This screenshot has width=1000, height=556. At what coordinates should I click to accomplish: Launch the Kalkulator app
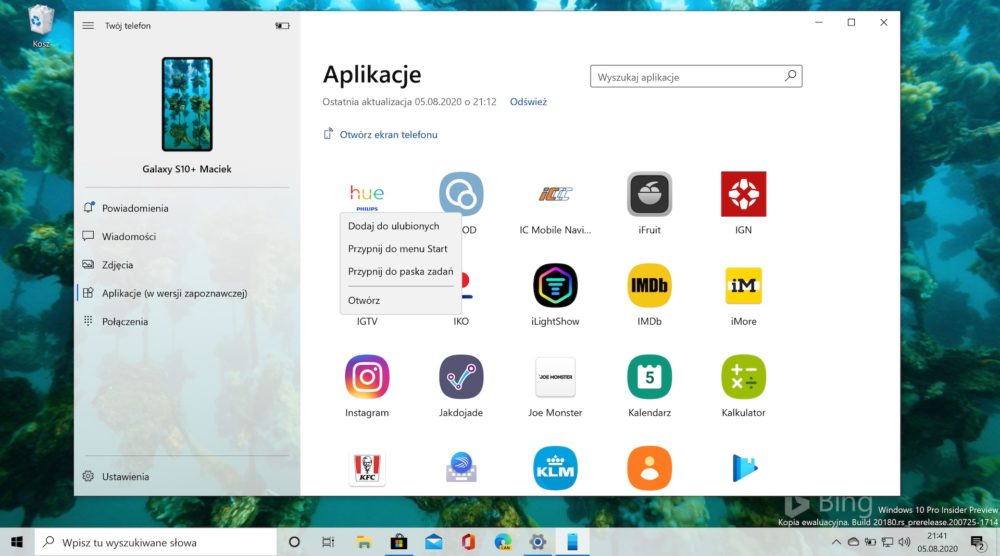pos(743,377)
